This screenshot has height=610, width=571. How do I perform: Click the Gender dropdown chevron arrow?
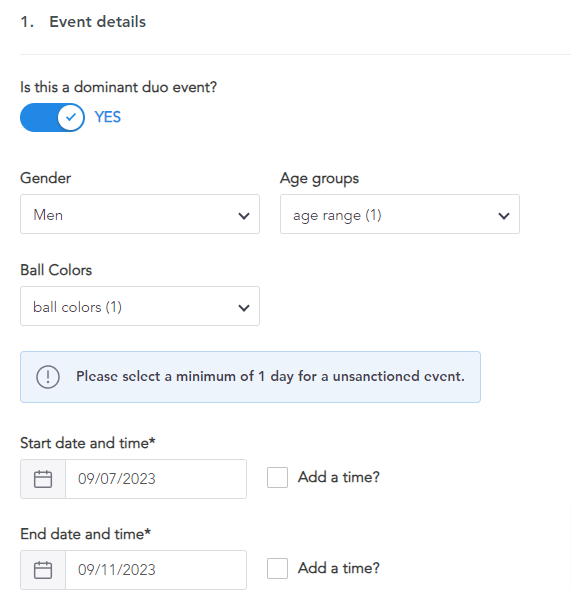tap(244, 216)
